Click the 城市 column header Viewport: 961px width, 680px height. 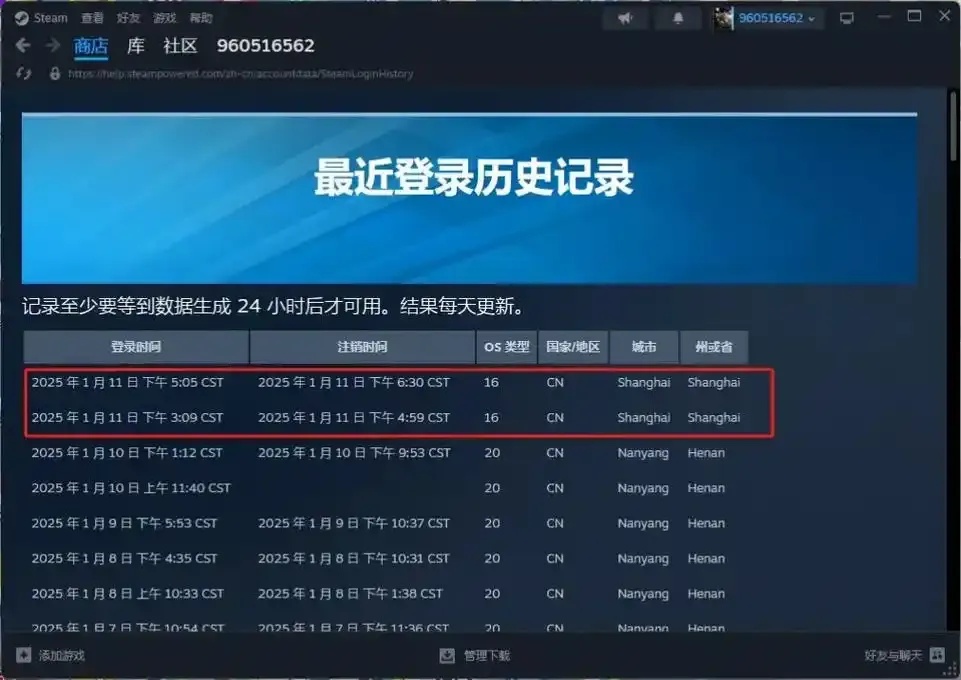coord(644,347)
